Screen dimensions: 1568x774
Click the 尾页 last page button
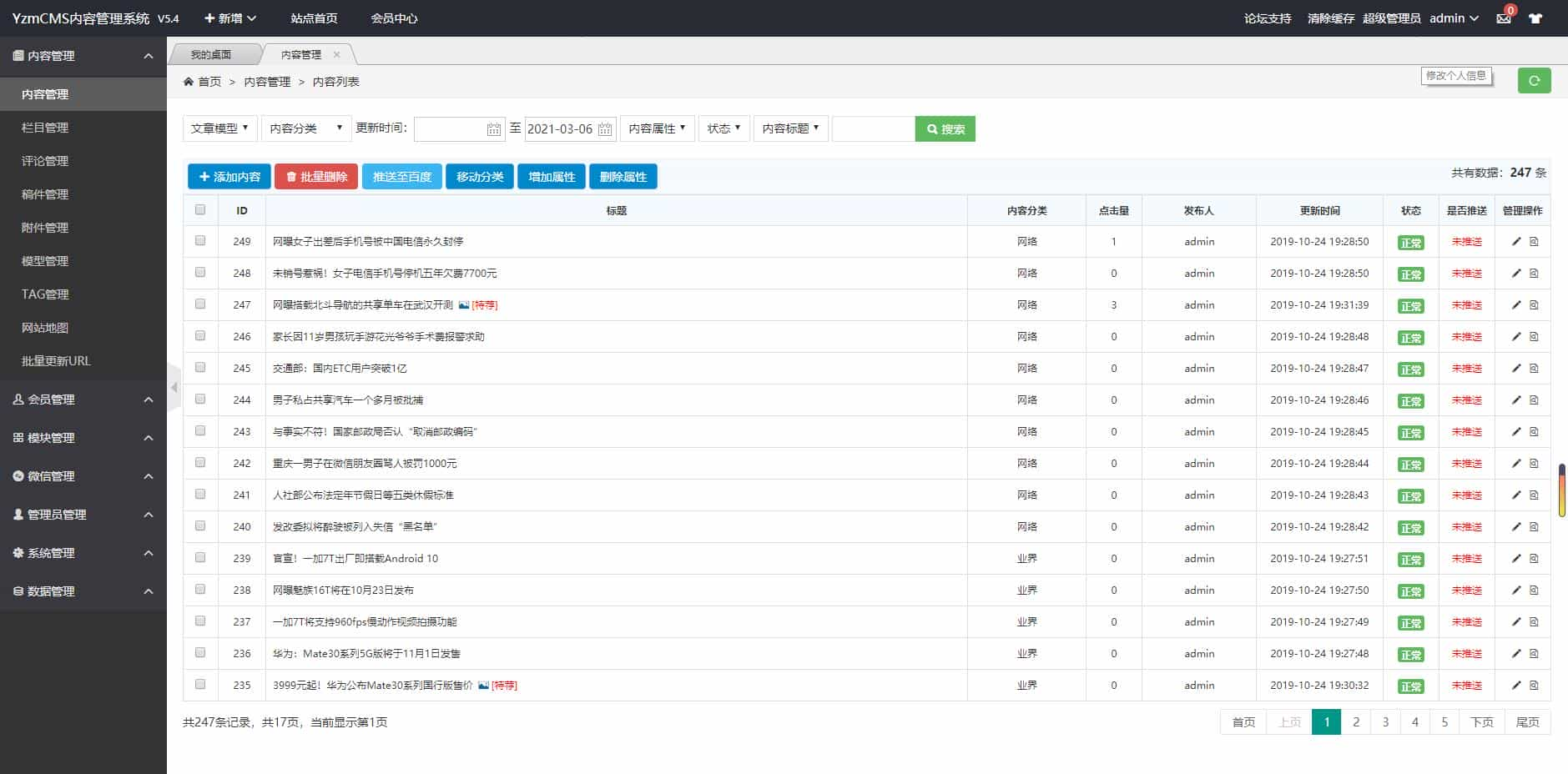(1527, 722)
